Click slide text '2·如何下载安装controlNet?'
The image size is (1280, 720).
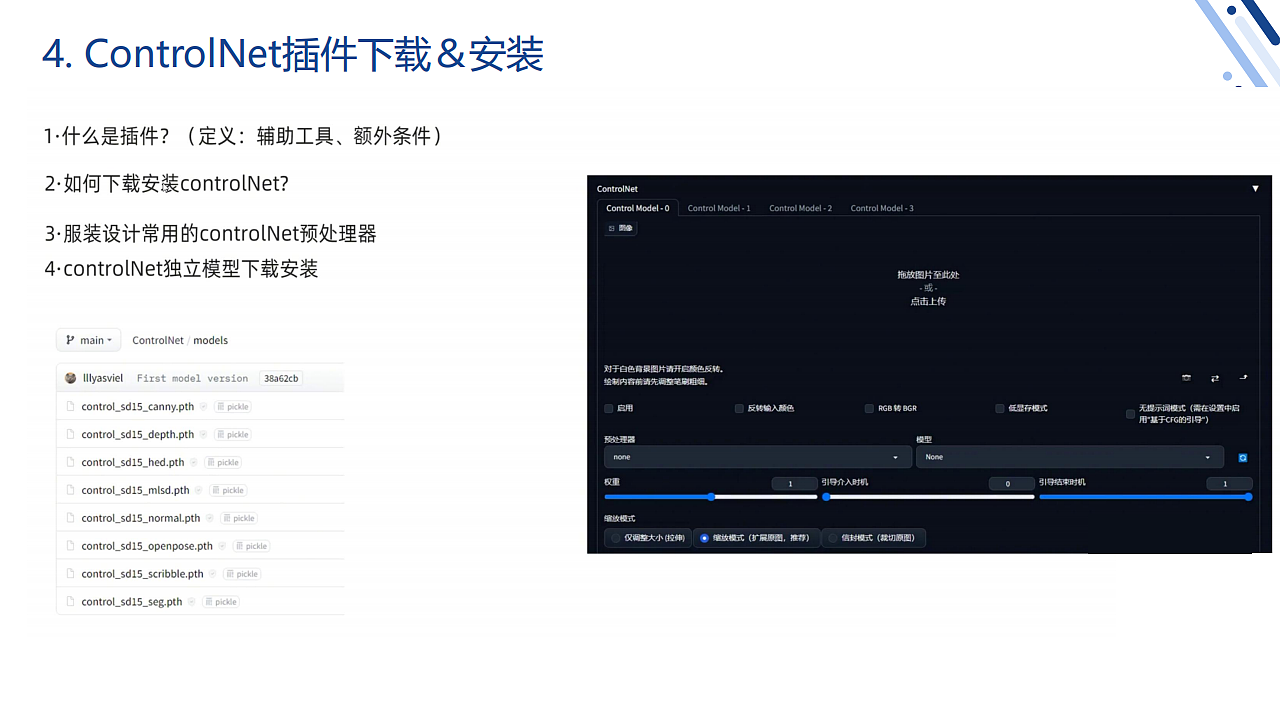point(167,184)
